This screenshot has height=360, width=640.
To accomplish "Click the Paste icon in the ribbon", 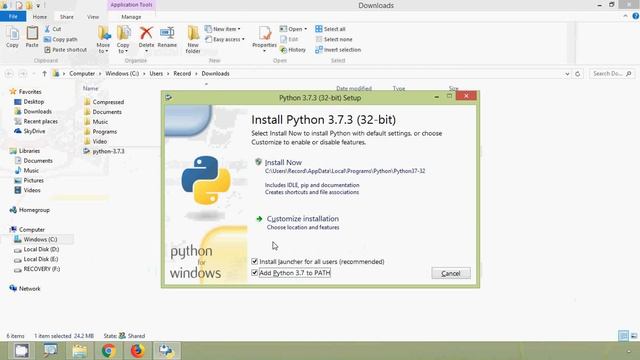I will (x=32, y=37).
